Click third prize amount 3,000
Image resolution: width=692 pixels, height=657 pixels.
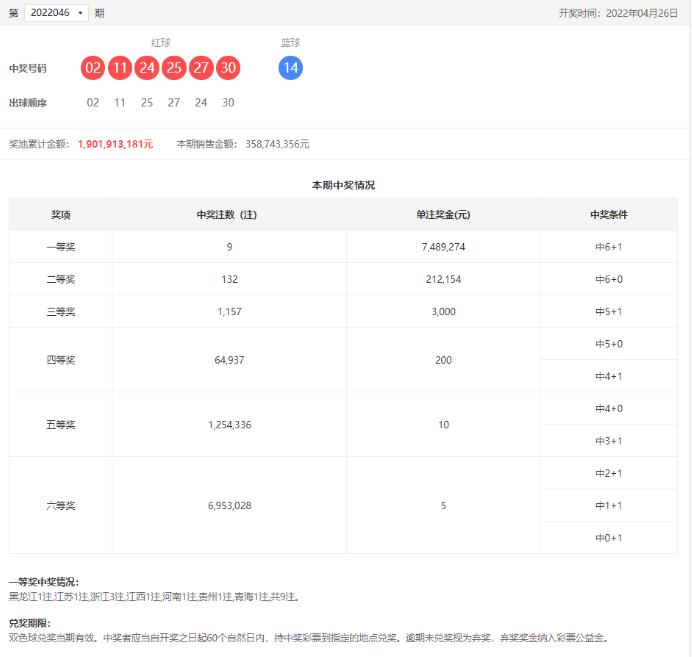click(444, 312)
